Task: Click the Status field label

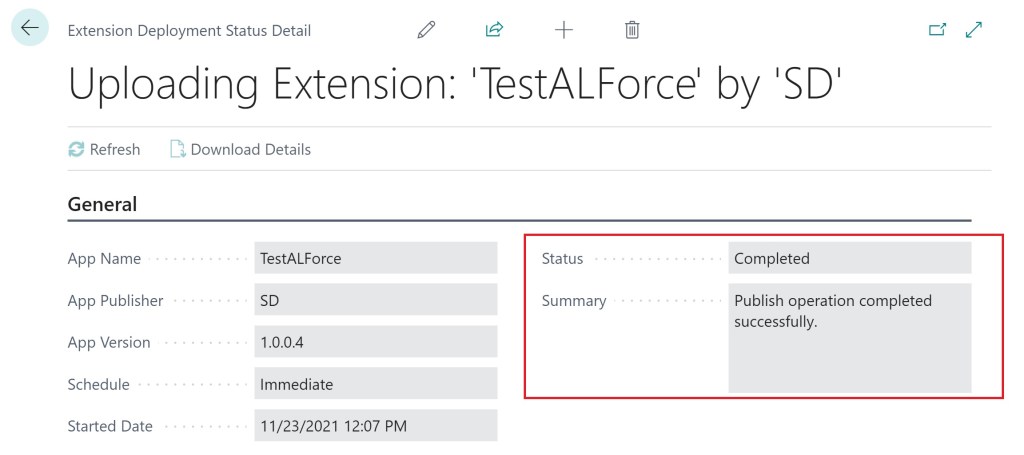Action: (562, 258)
